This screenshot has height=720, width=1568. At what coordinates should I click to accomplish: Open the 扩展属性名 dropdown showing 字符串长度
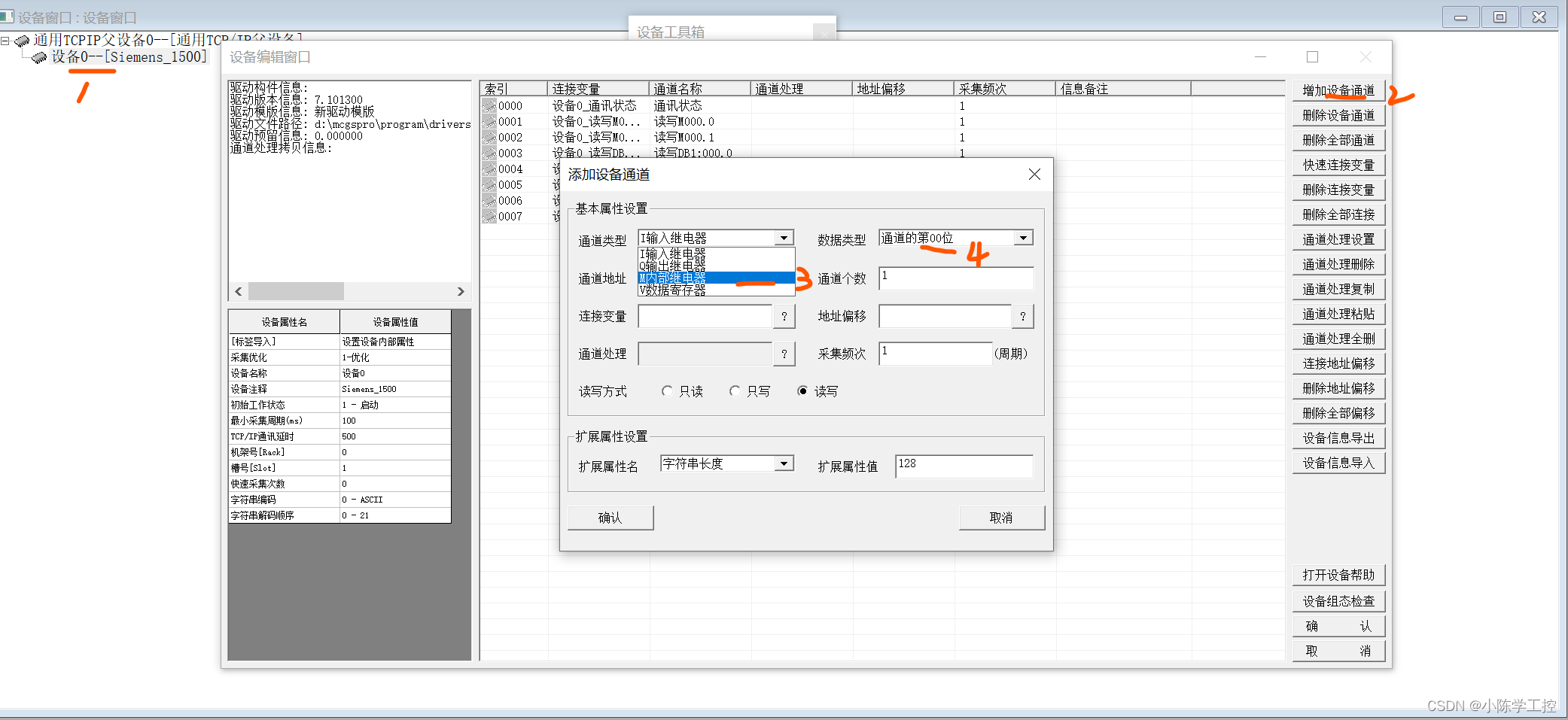click(x=785, y=463)
